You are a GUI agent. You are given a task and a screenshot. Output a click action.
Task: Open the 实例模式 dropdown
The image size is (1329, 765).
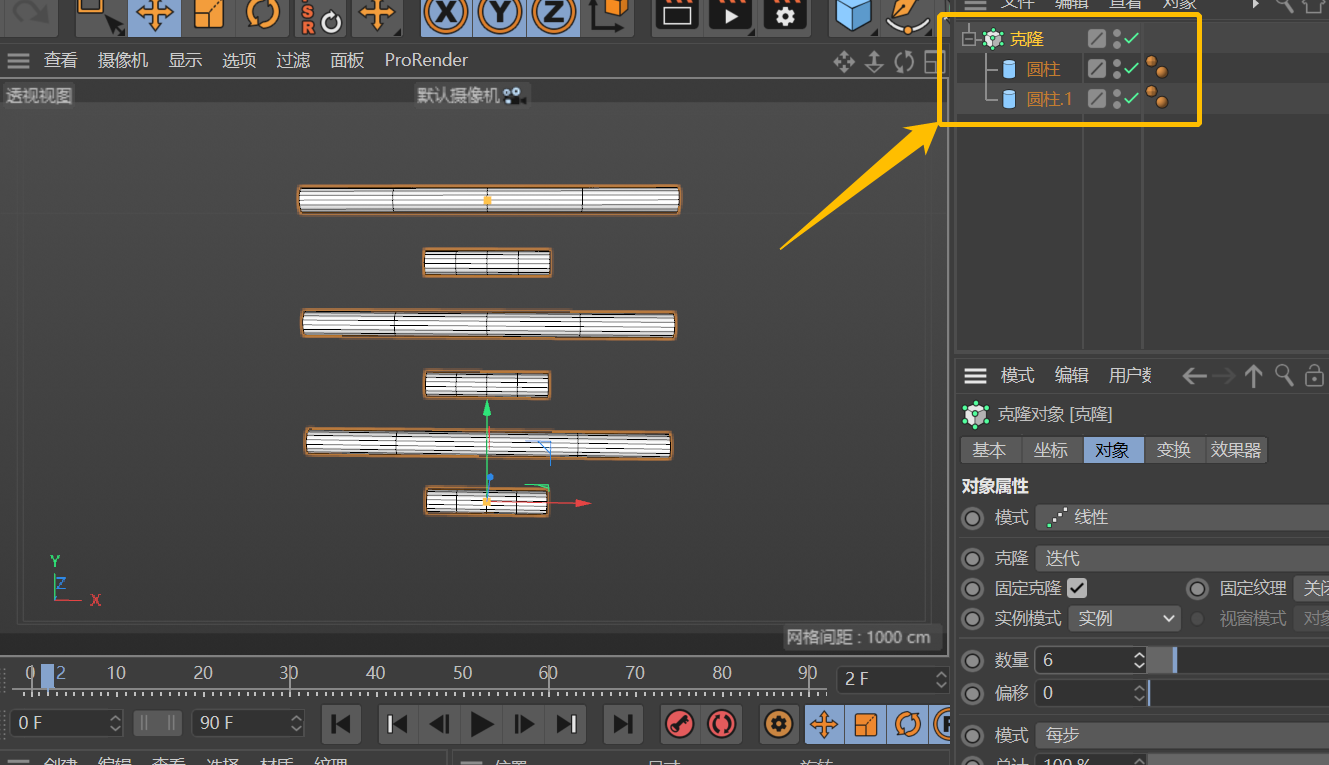tap(1125, 618)
